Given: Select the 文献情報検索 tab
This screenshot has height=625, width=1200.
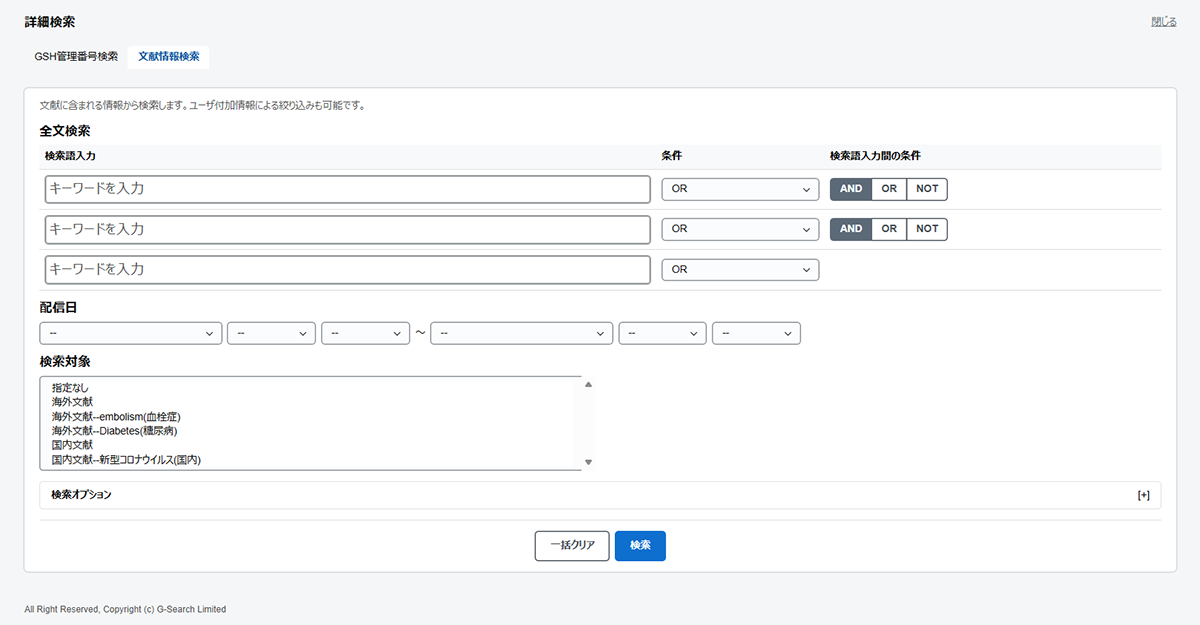Looking at the screenshot, I should click(x=168, y=56).
